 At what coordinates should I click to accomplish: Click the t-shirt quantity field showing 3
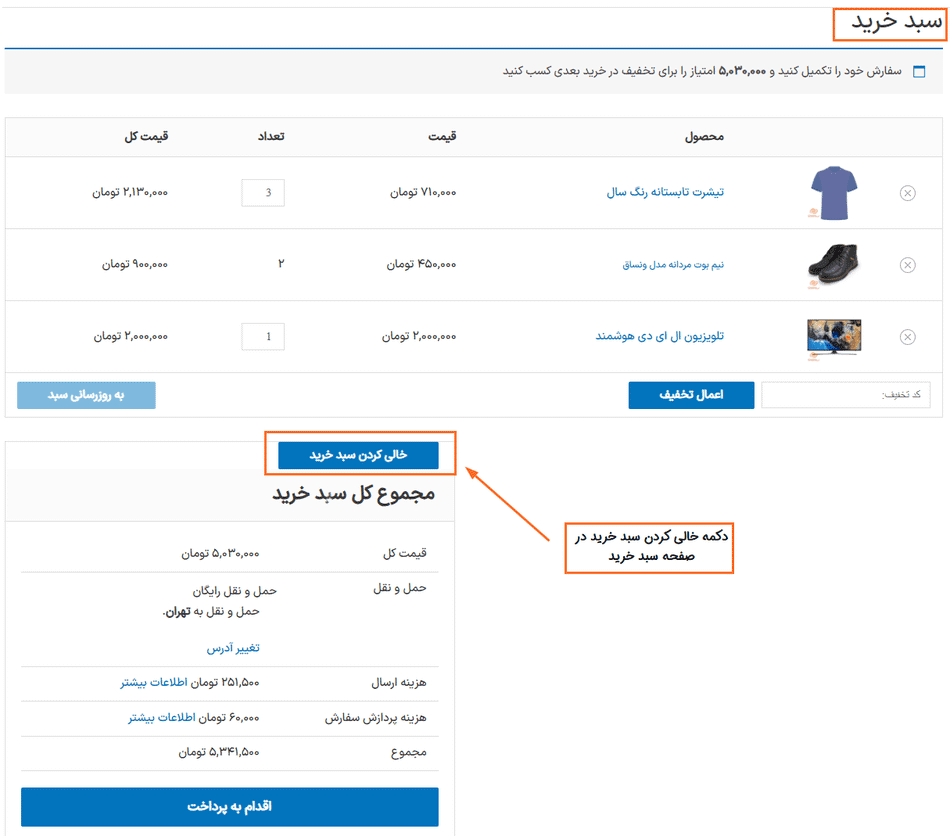click(x=263, y=193)
